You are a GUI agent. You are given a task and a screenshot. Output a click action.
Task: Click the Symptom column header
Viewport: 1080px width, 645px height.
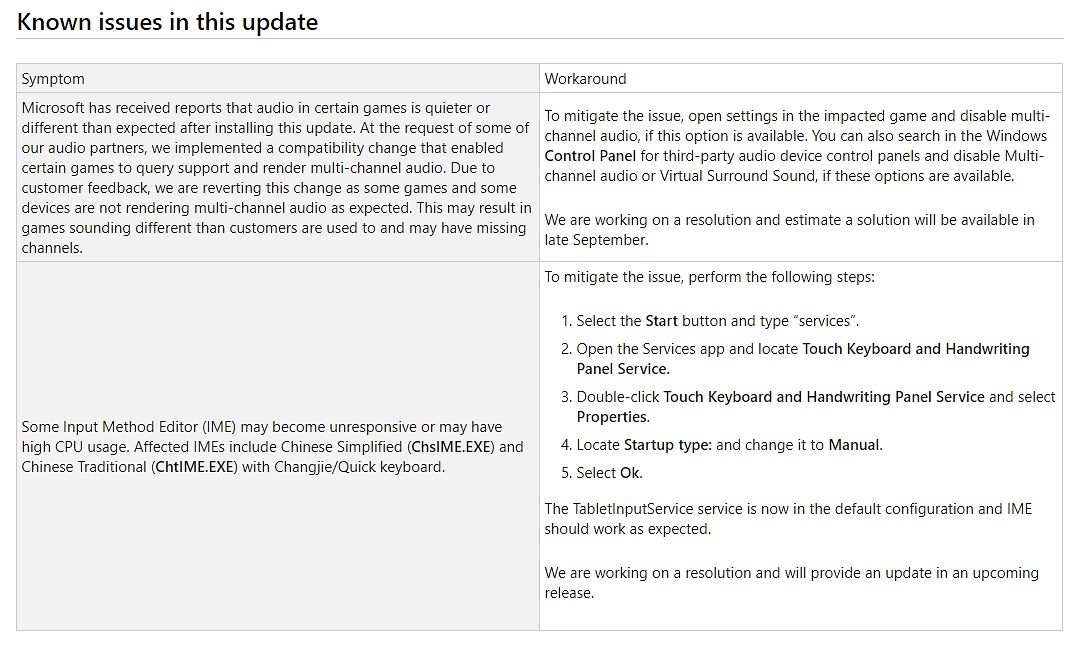[x=53, y=79]
